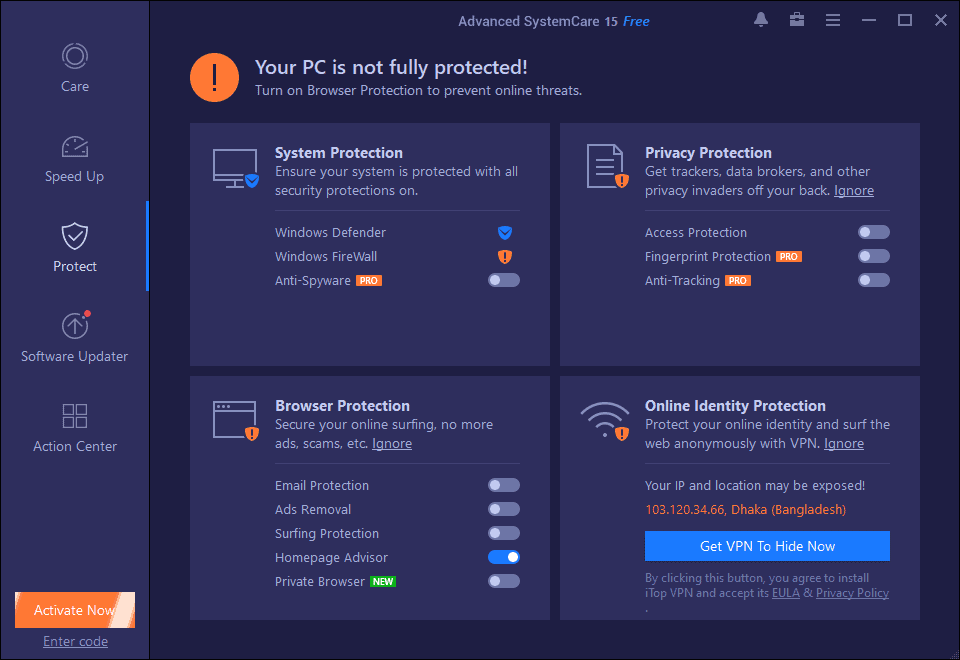Screen dimensions: 960x660
Task: Turn on Private Browser toggle
Action: [x=504, y=581]
